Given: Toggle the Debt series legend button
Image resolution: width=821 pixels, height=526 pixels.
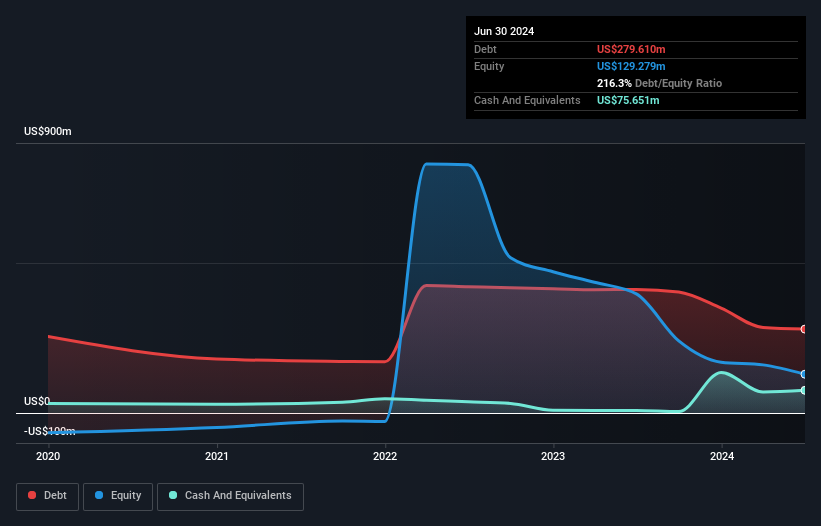Looking at the screenshot, I should (x=47, y=496).
